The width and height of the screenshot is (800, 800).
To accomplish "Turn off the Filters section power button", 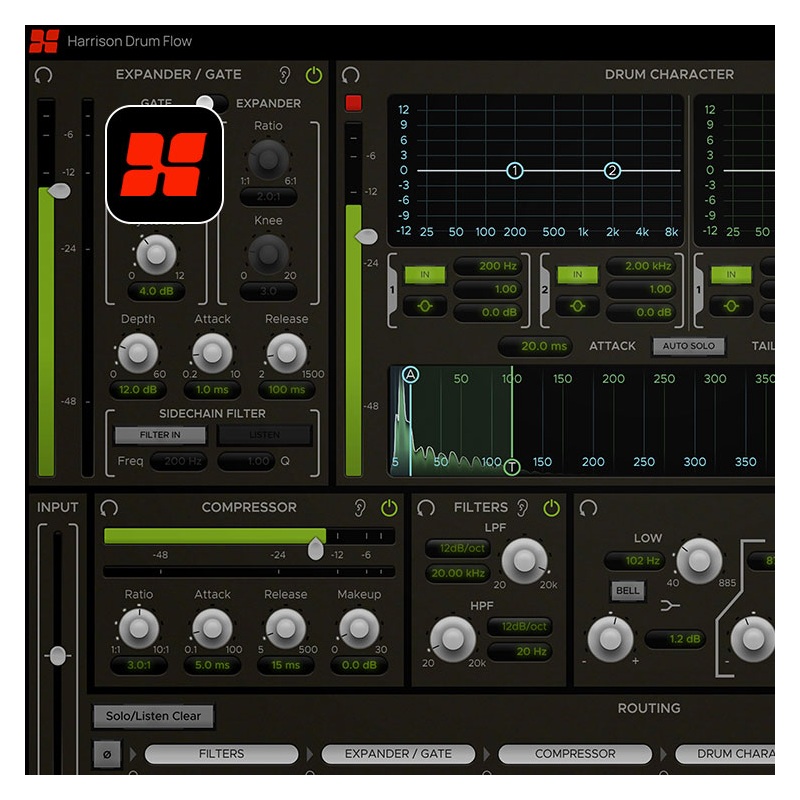I will 551,508.
